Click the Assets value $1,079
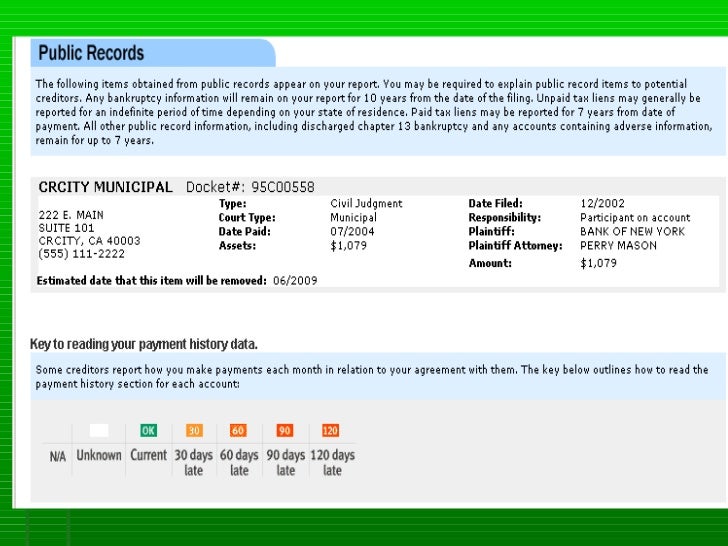728x546 pixels. tap(348, 246)
